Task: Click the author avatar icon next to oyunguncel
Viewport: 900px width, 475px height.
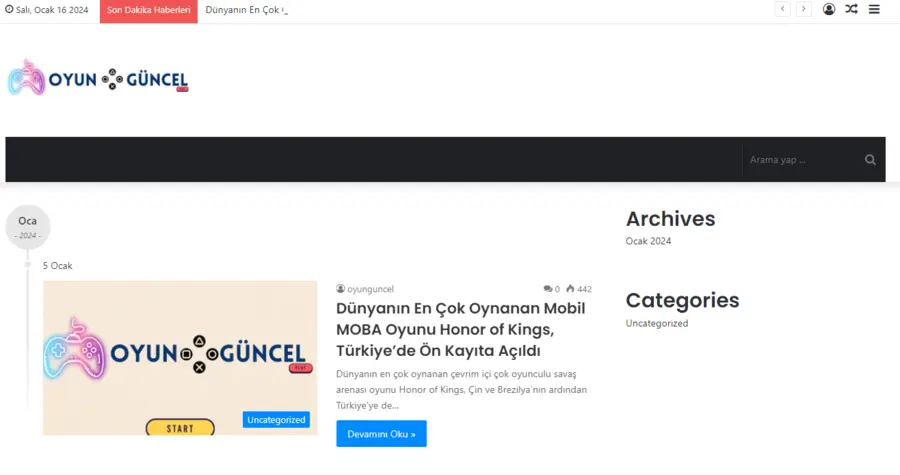Action: coord(340,289)
